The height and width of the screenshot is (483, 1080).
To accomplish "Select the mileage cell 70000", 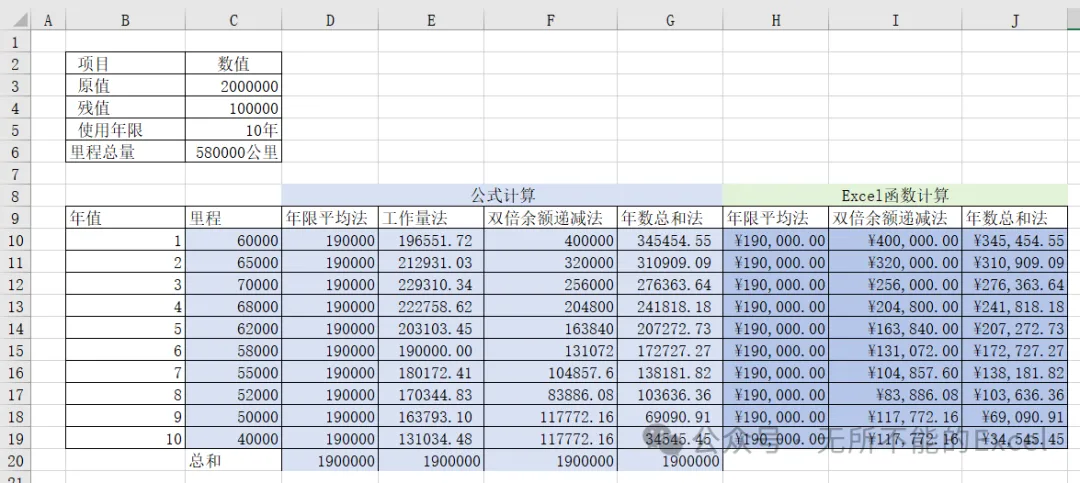I will point(233,284).
